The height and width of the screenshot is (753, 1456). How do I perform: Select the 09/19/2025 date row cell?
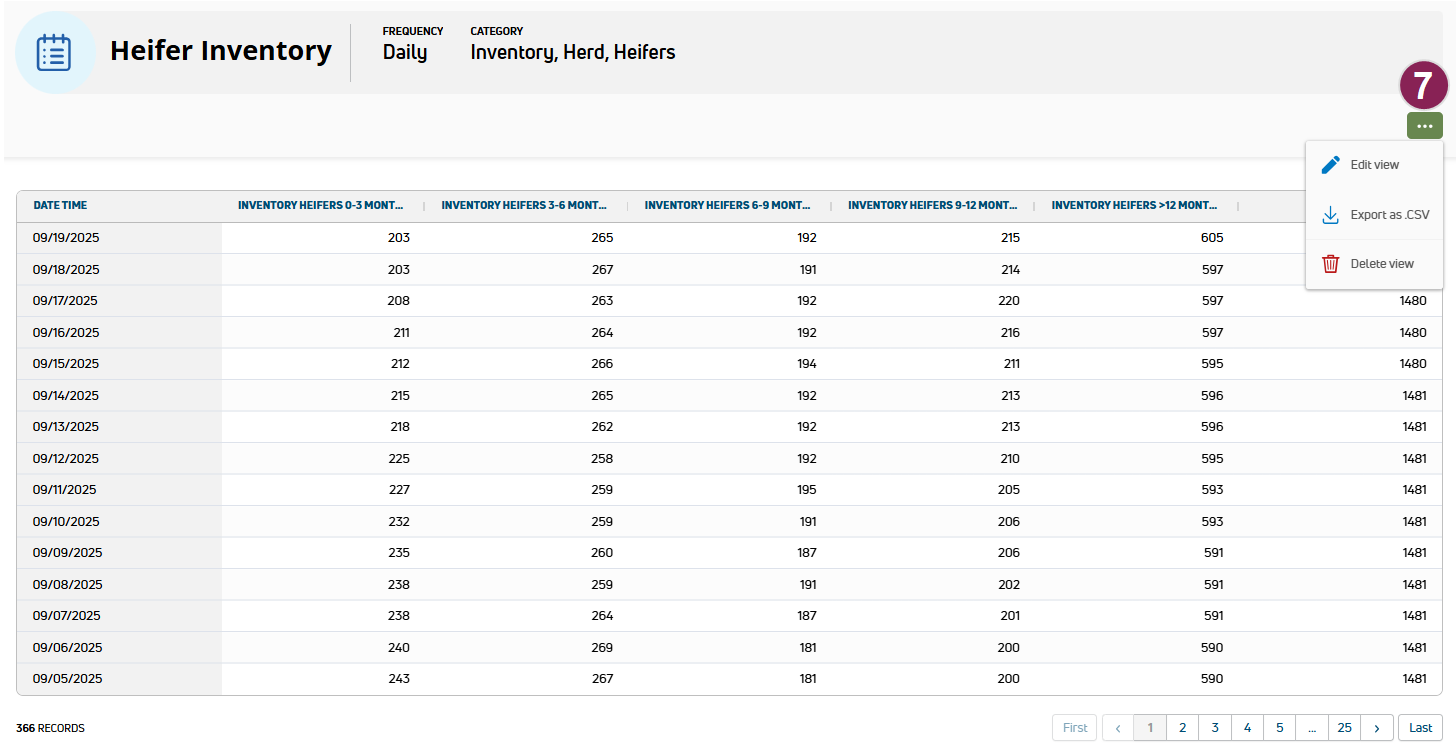(x=66, y=238)
